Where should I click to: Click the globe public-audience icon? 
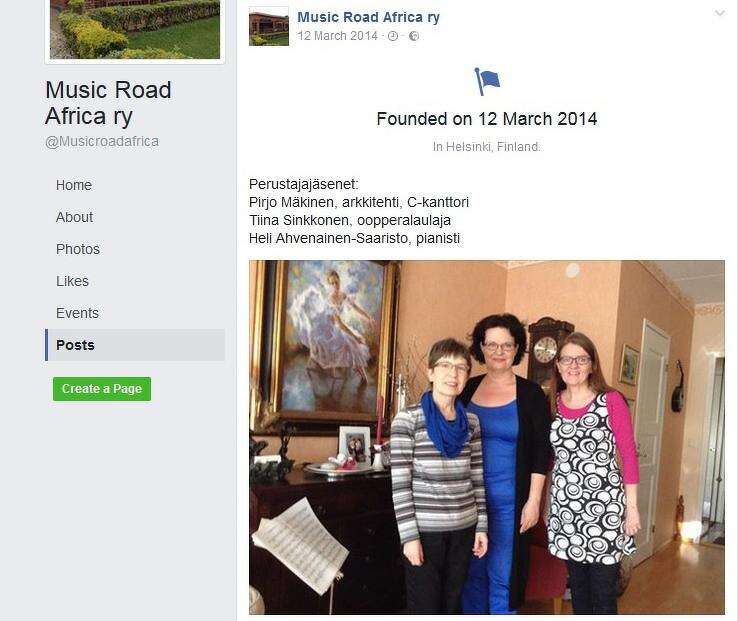pyautogui.click(x=413, y=36)
